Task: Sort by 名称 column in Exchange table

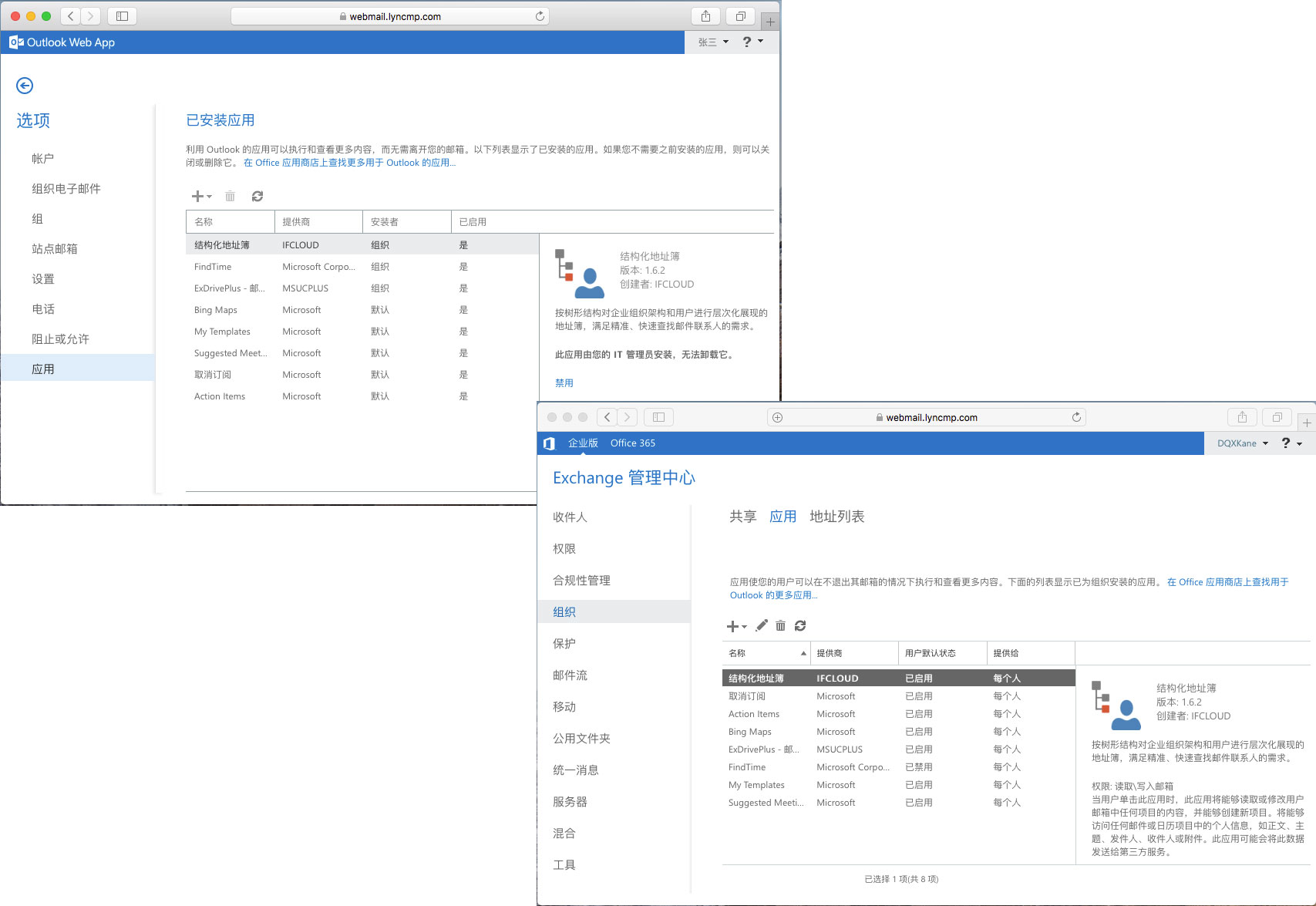Action: click(x=766, y=653)
